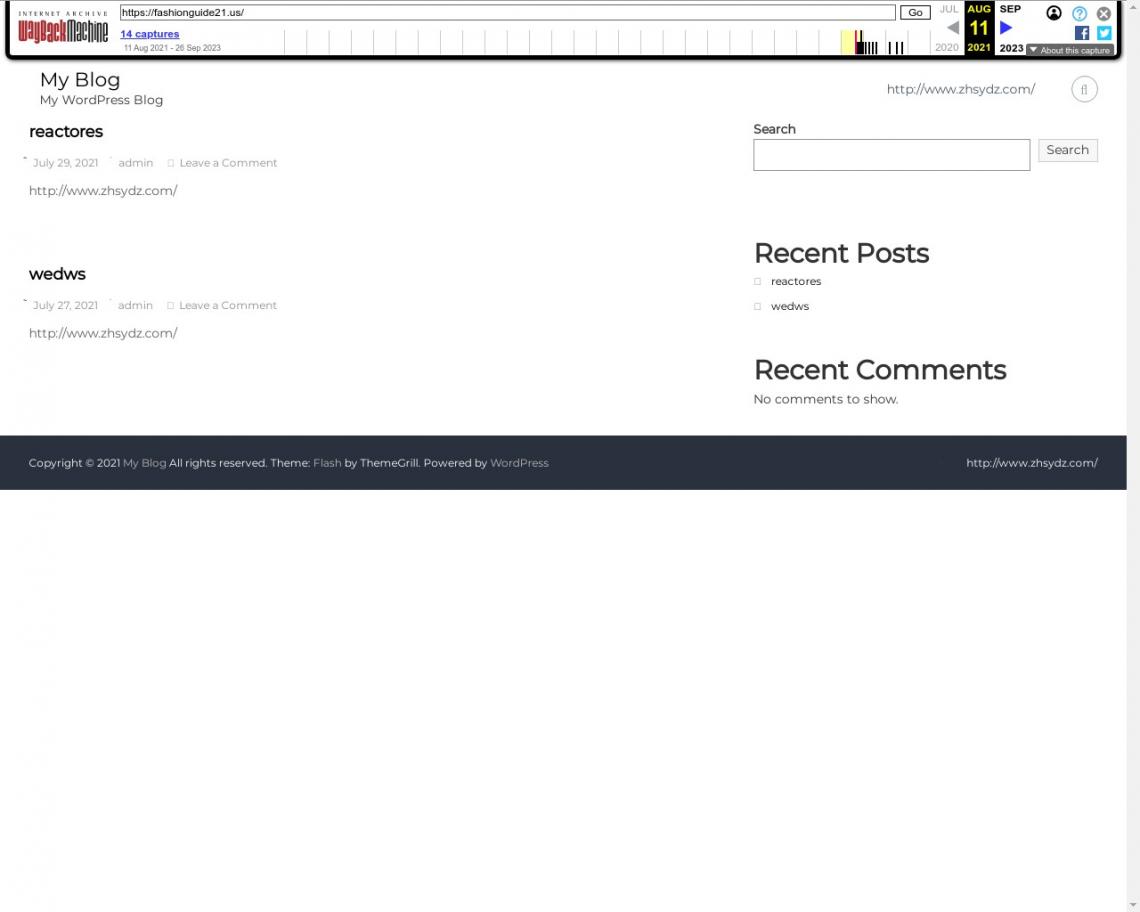1140x912 pixels.
Task: Share capture on Facebook
Action: [1081, 33]
